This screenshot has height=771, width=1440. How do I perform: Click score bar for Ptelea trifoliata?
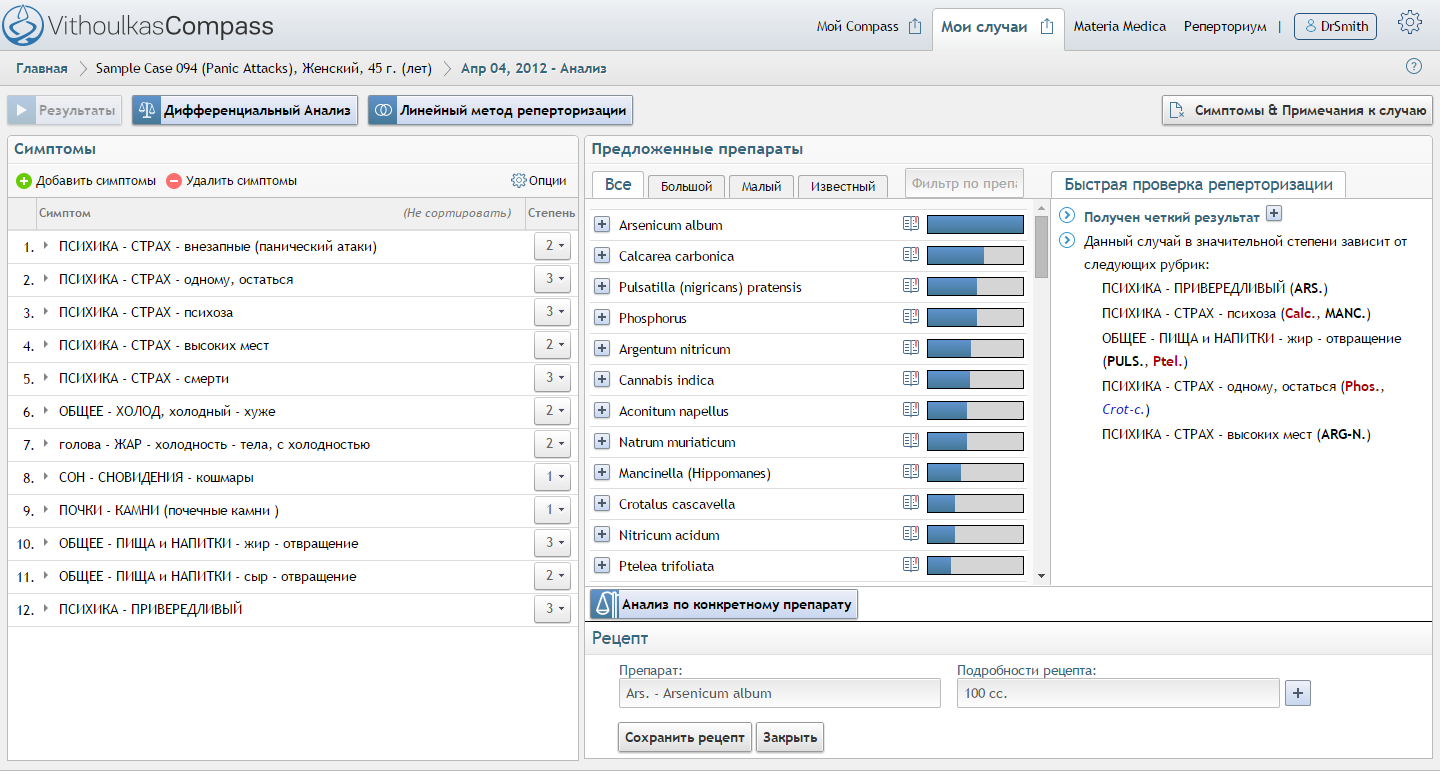click(975, 566)
